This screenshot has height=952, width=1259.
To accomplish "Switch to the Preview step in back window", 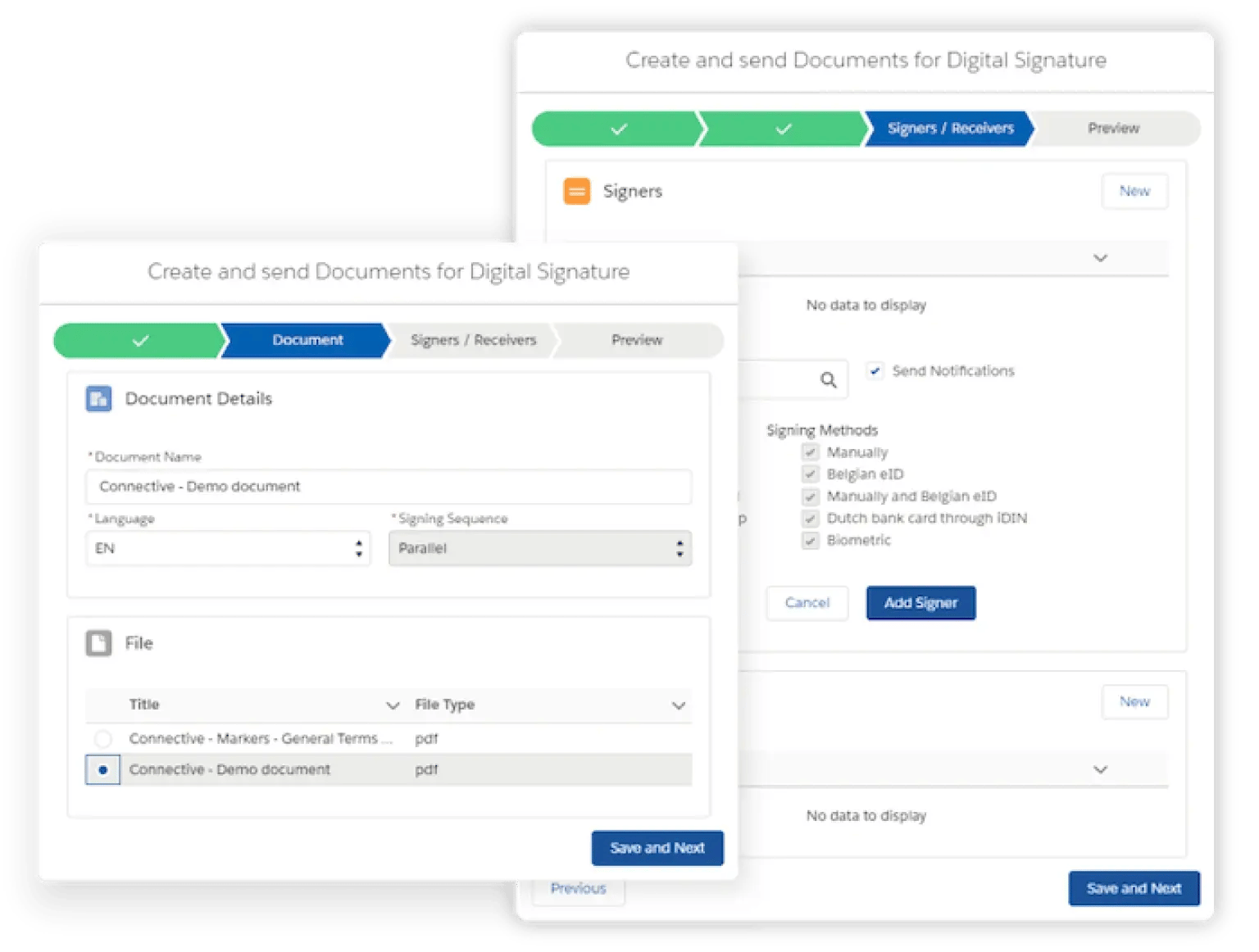I will click(x=1113, y=129).
